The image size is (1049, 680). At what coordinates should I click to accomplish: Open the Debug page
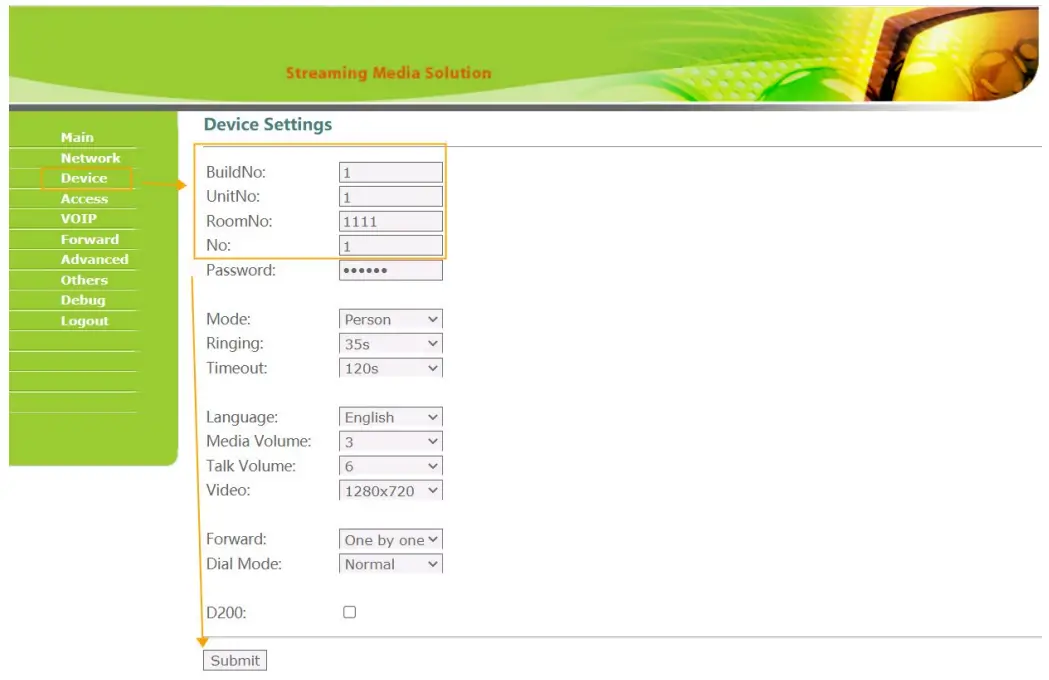point(83,300)
